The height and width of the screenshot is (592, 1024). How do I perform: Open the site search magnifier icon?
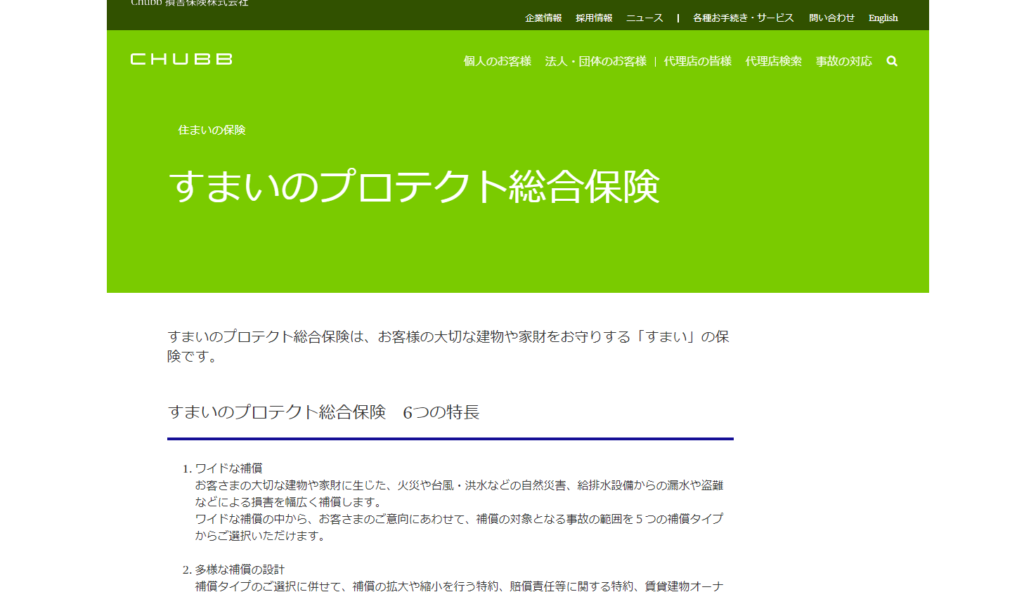[891, 61]
